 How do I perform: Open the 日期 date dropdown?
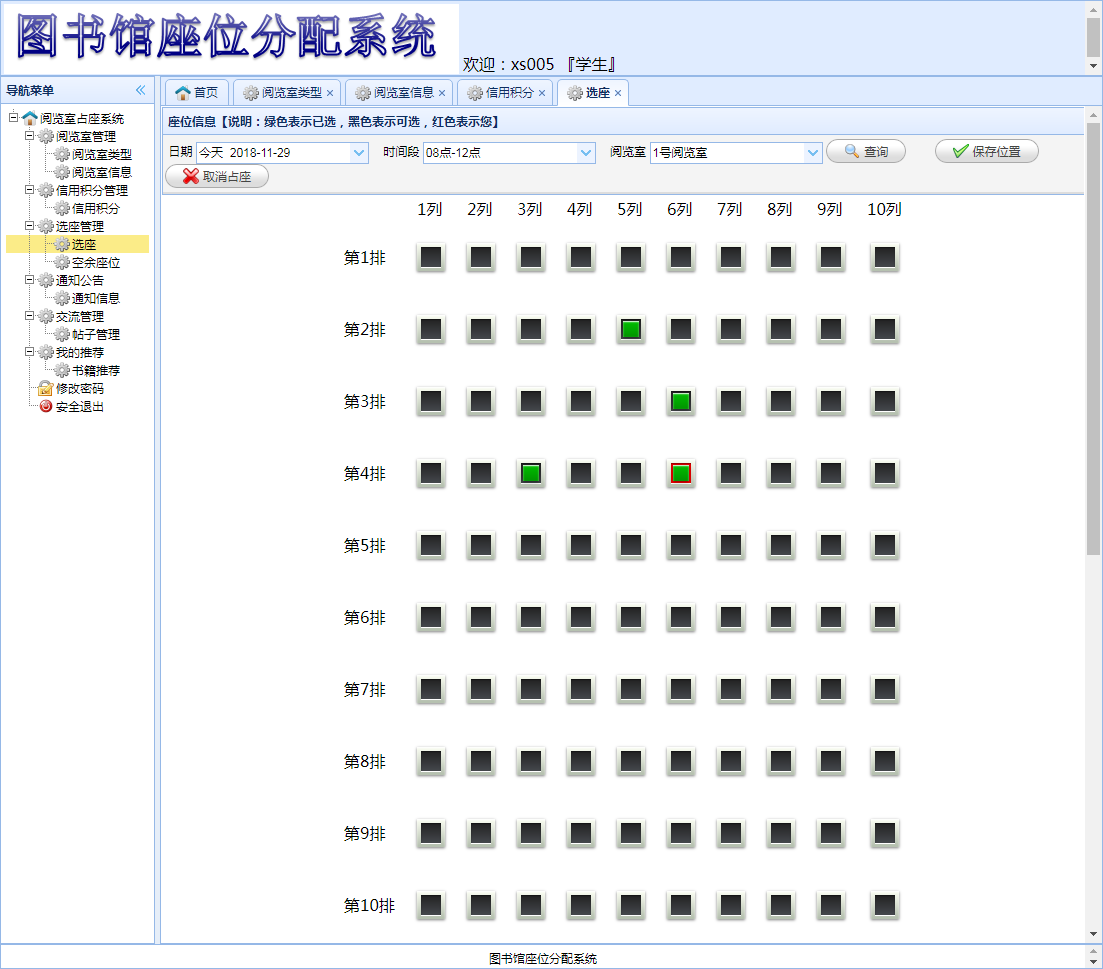[359, 153]
